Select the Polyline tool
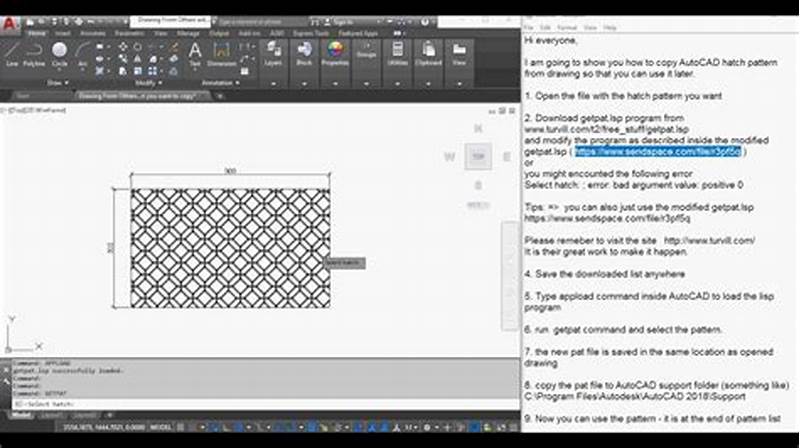 coord(34,55)
